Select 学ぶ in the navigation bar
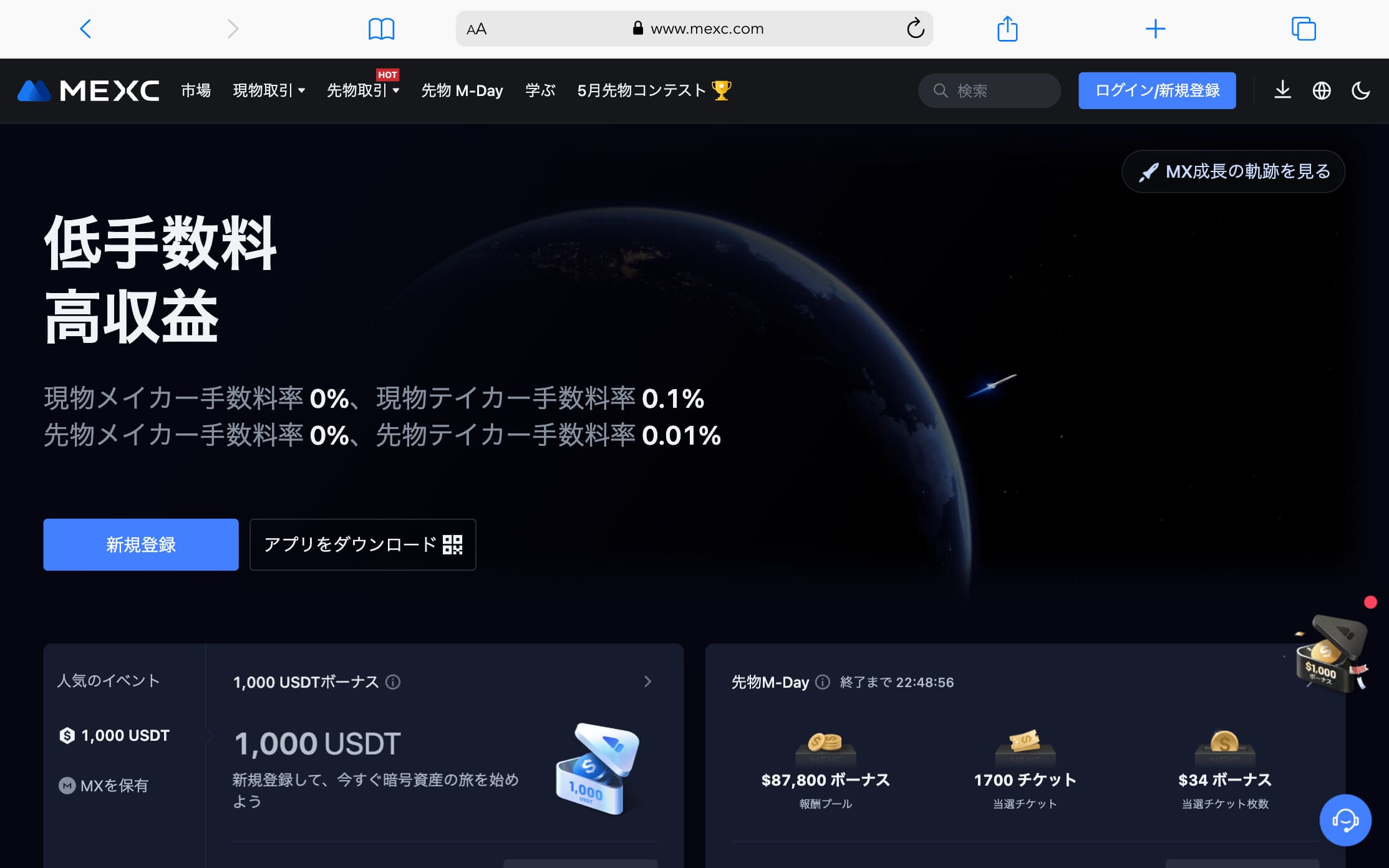 point(540,90)
